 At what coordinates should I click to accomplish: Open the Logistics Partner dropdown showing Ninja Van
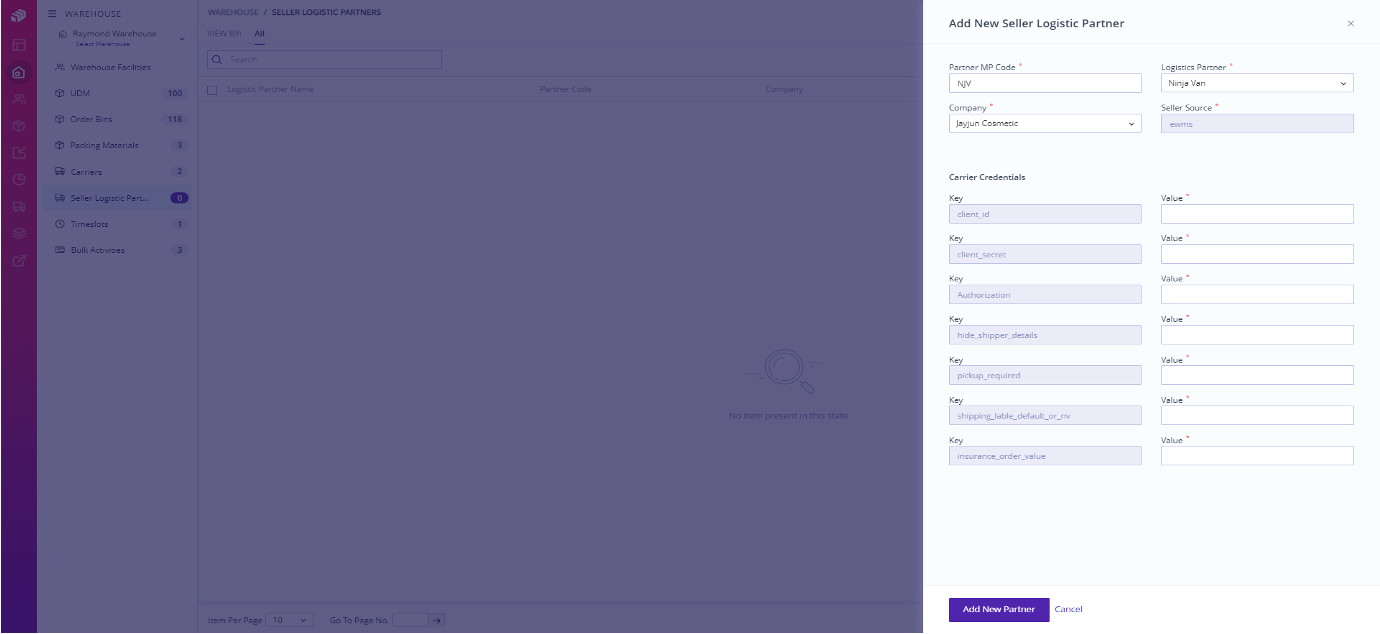tap(1256, 84)
